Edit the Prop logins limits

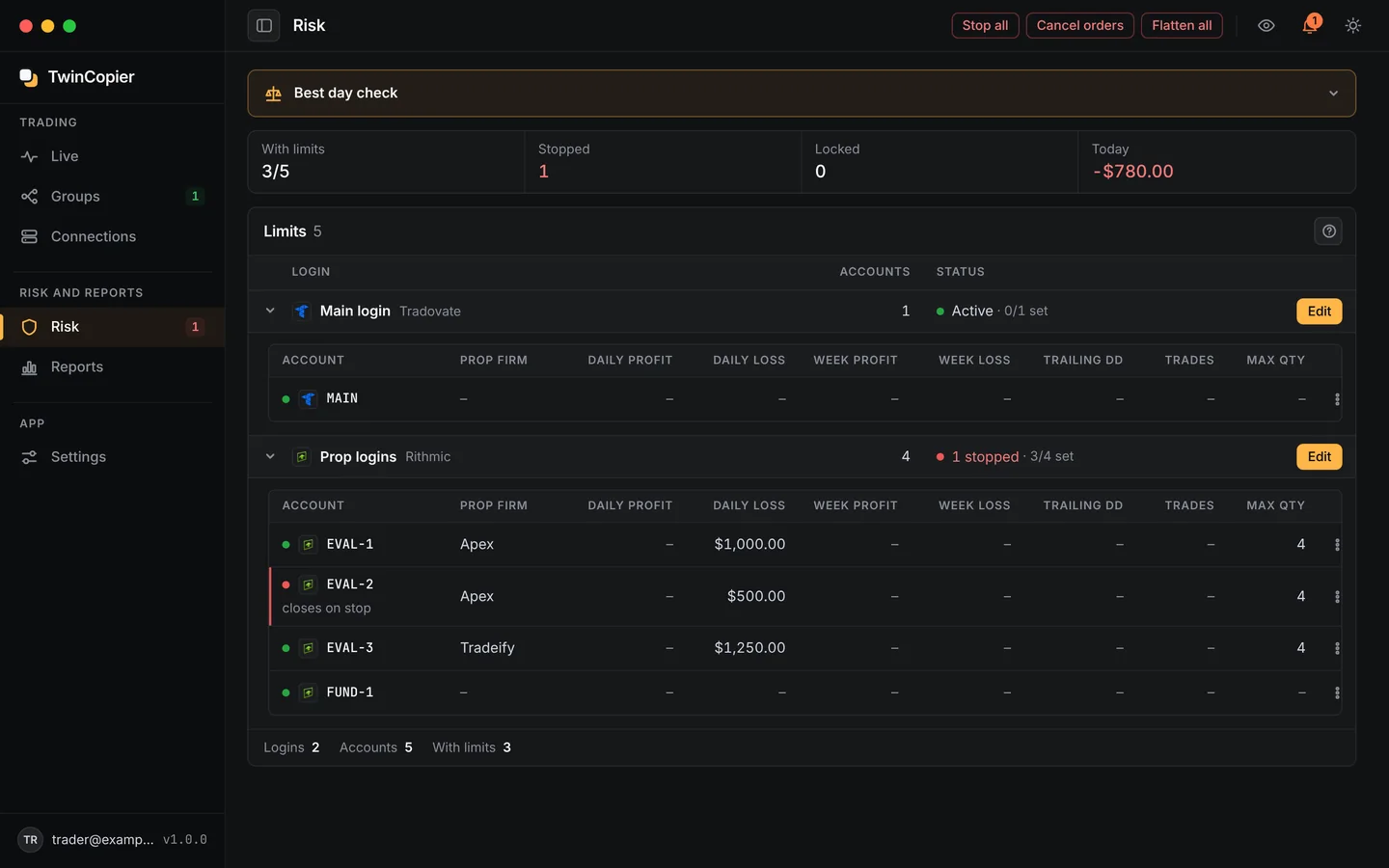(1319, 457)
